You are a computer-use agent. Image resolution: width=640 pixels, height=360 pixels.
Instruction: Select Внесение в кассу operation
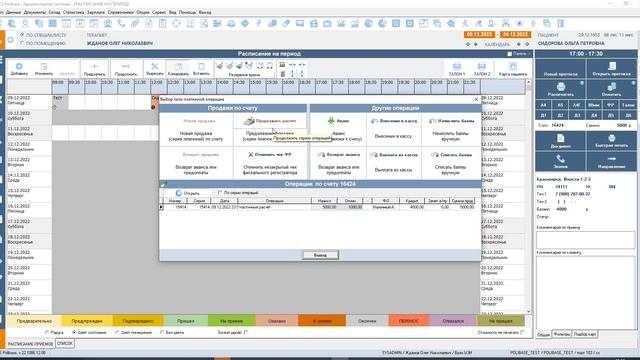393,121
